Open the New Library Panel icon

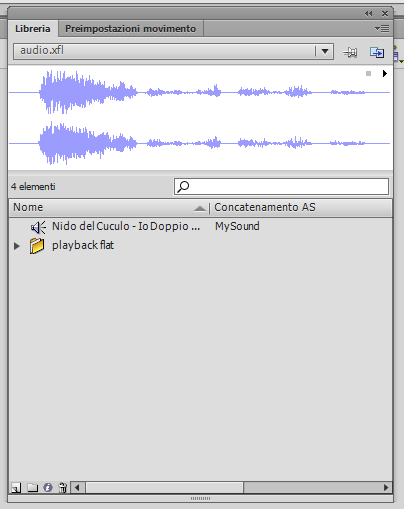(x=377, y=52)
